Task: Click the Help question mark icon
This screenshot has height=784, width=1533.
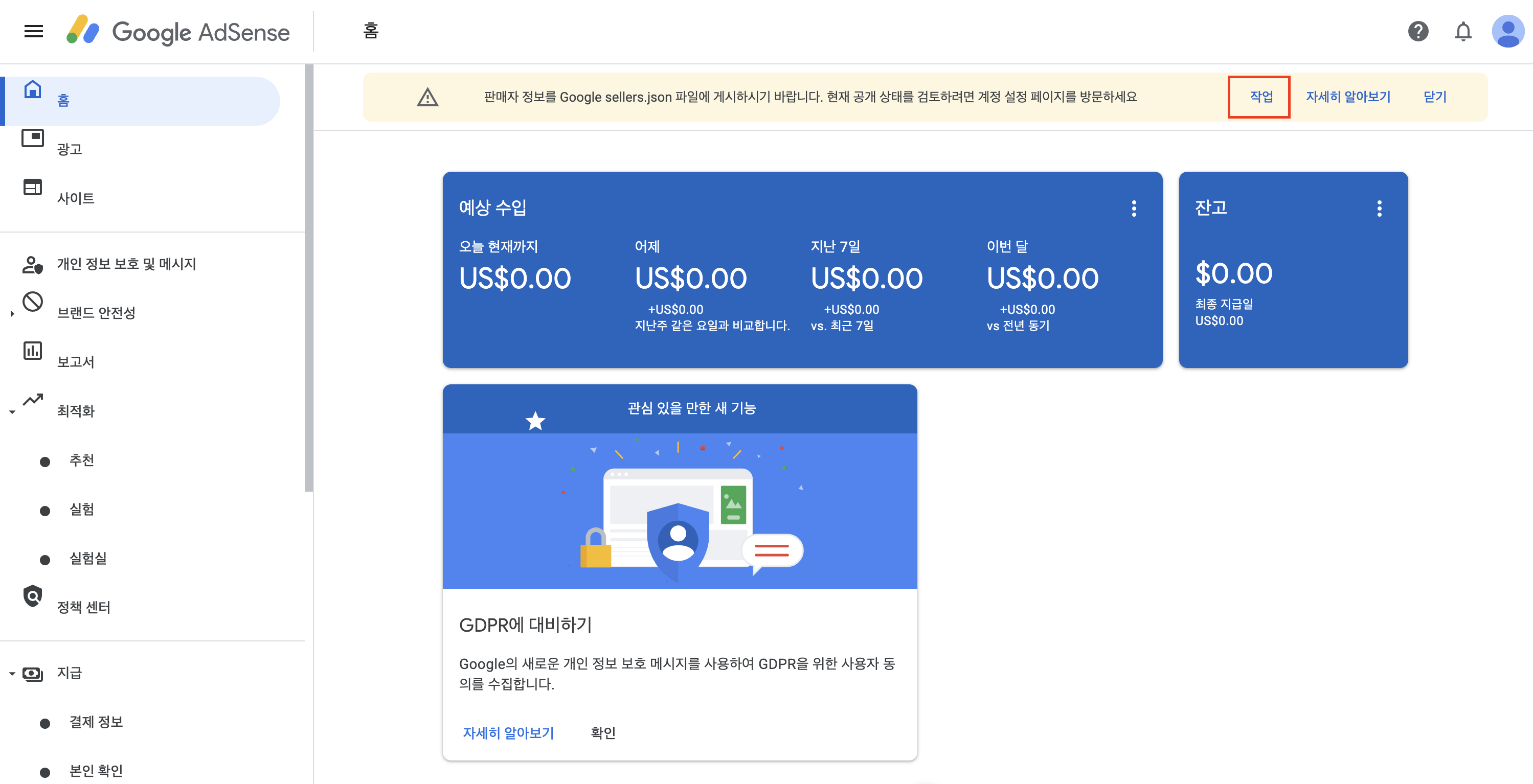Action: coord(1418,31)
